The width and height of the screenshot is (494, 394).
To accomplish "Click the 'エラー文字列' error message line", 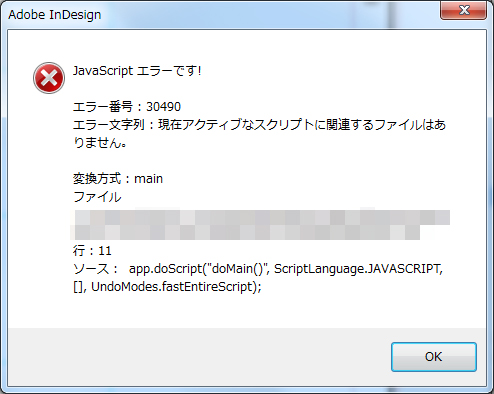I will coord(259,134).
